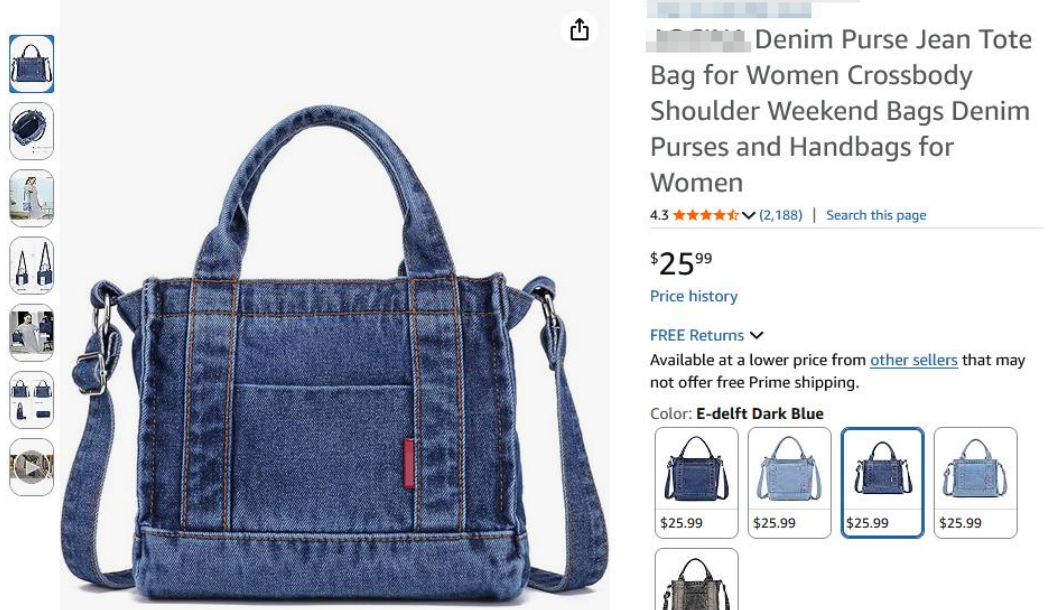This screenshot has width=1058, height=610.
Task: Select thumbnail with model in gray dress
Action: [32, 333]
